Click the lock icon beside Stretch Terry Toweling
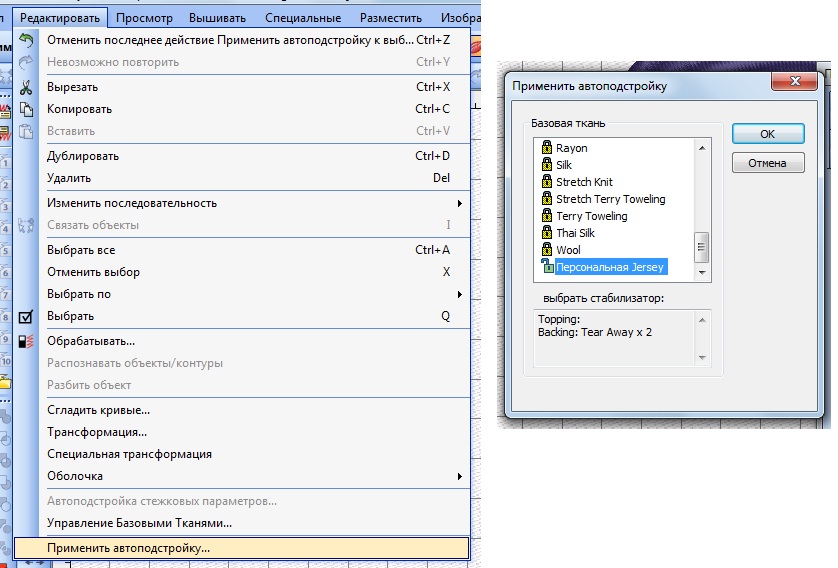Screen dimensions: 838x568 (x=547, y=198)
